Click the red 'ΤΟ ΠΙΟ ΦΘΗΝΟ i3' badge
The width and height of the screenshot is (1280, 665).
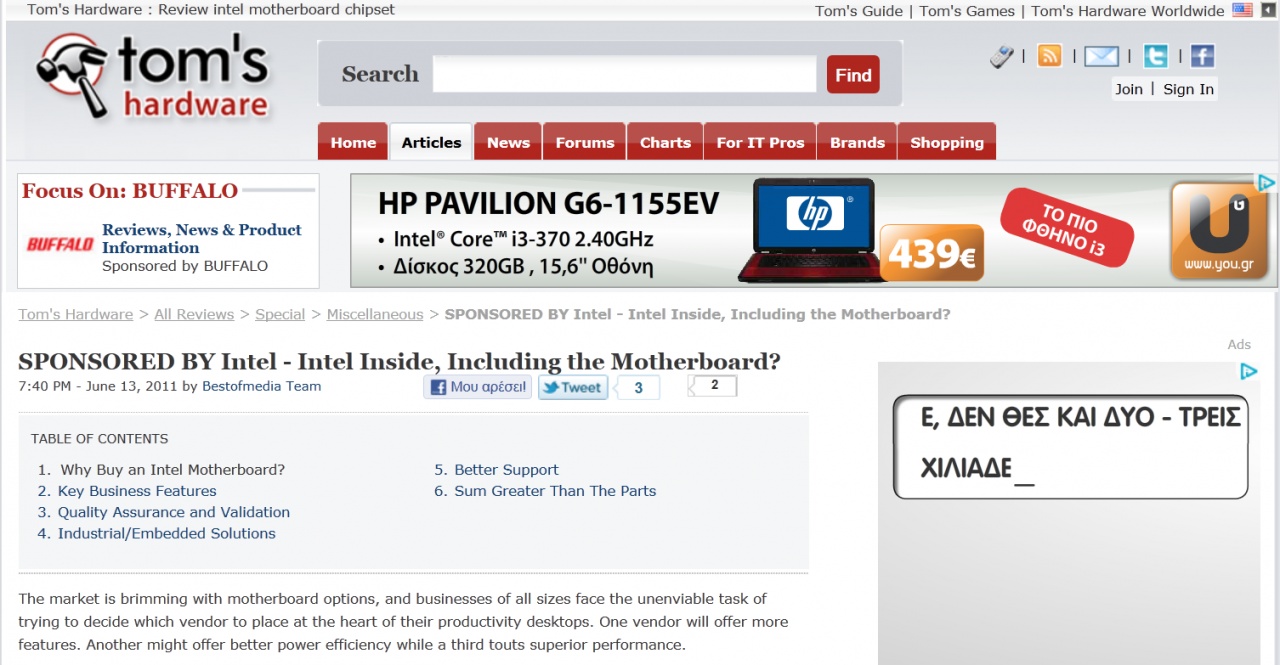(x=1067, y=227)
